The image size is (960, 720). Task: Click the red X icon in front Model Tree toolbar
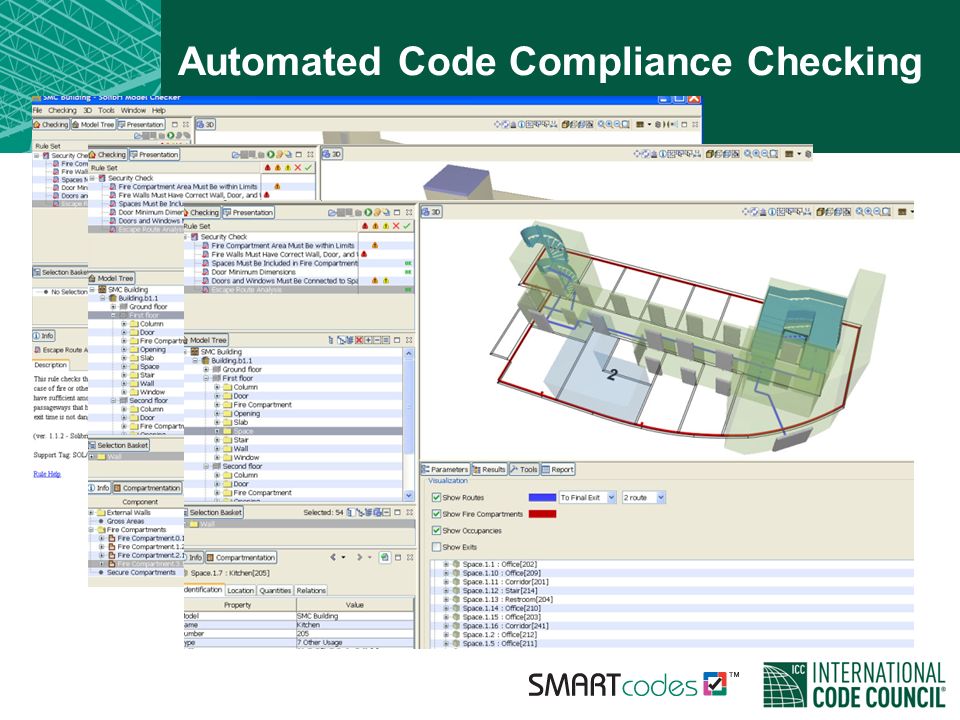tap(359, 340)
